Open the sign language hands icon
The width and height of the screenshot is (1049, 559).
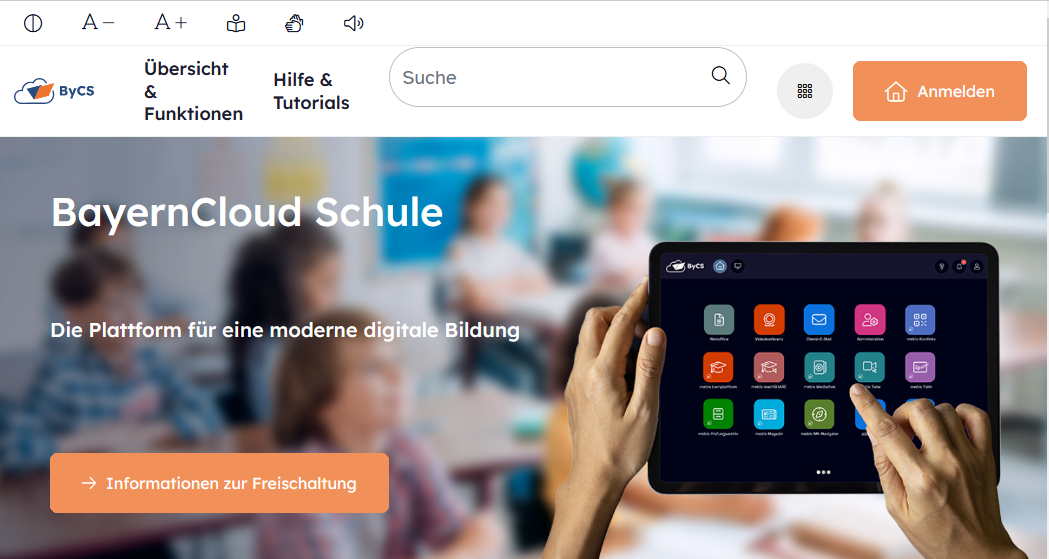[294, 23]
